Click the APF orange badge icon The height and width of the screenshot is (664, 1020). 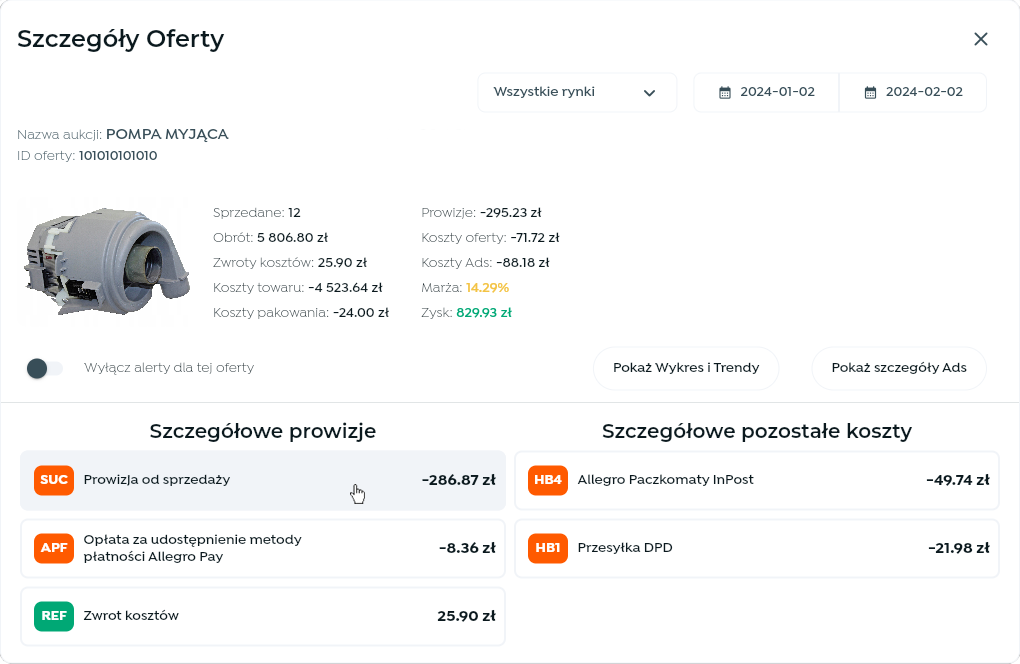[54, 548]
